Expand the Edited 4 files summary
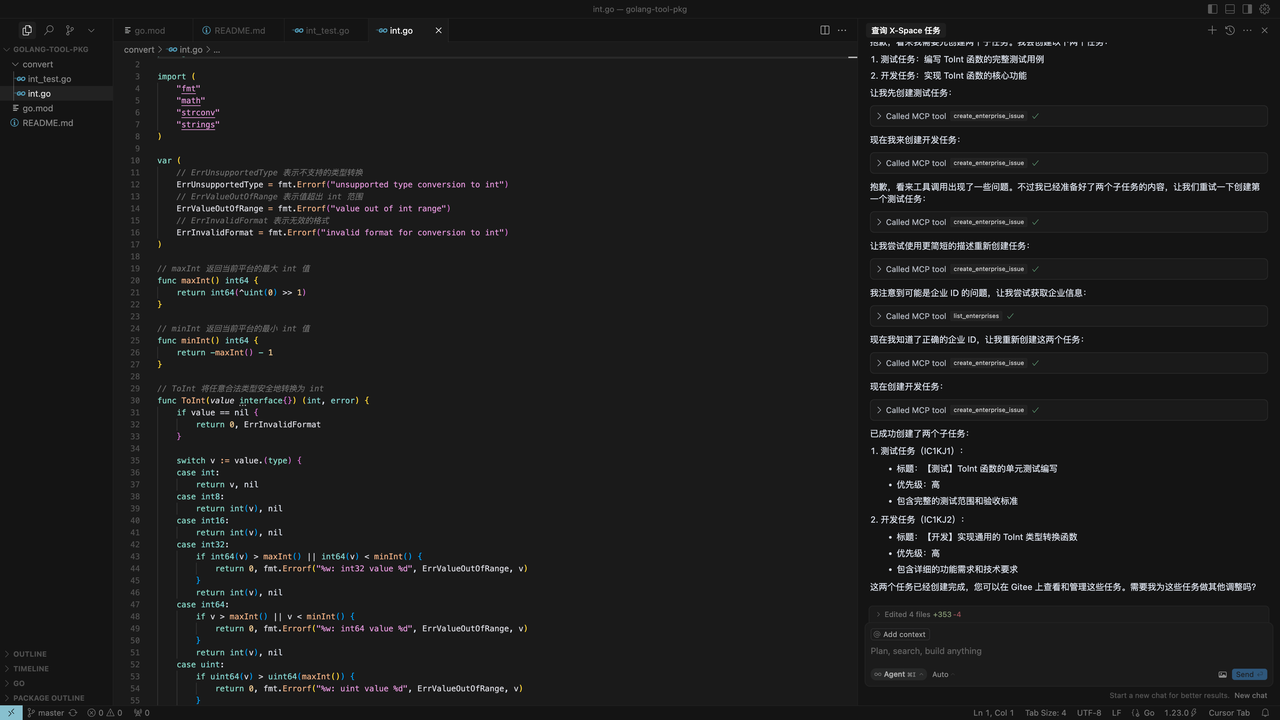 tap(1068, 614)
